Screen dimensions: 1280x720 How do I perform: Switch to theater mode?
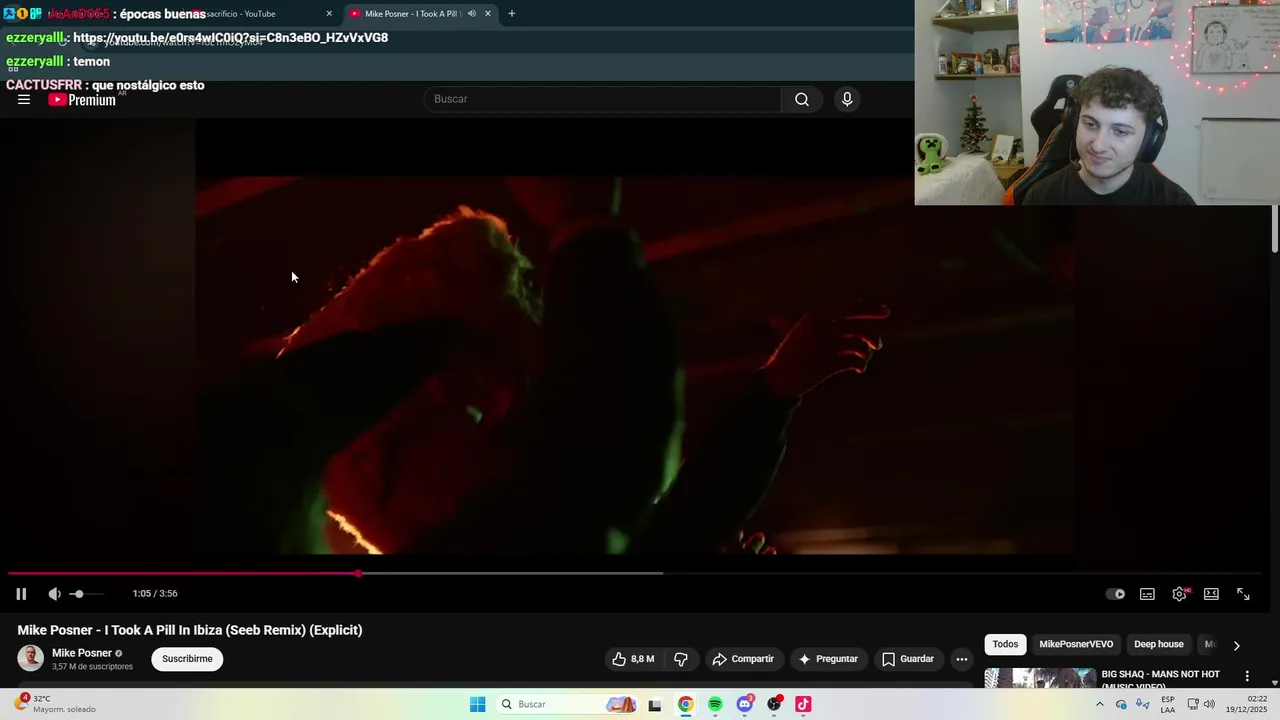pyautogui.click(x=1211, y=594)
